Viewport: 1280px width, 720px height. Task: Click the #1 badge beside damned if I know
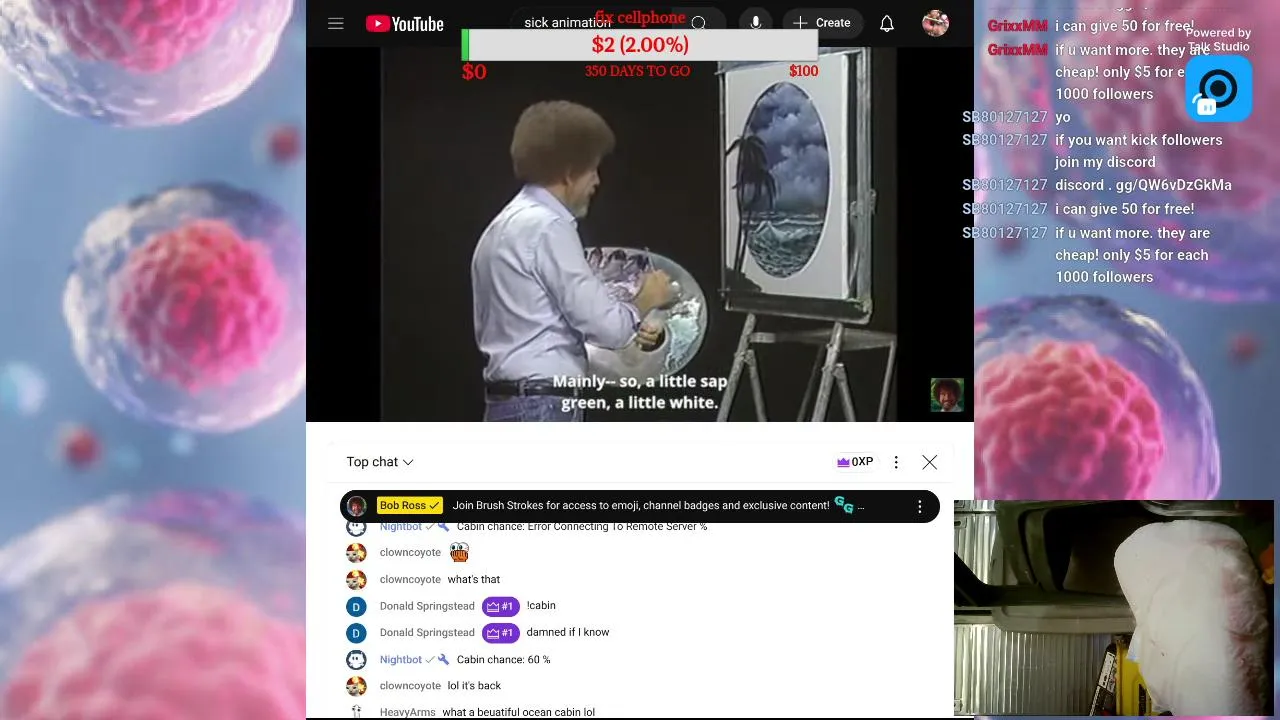tap(500, 633)
